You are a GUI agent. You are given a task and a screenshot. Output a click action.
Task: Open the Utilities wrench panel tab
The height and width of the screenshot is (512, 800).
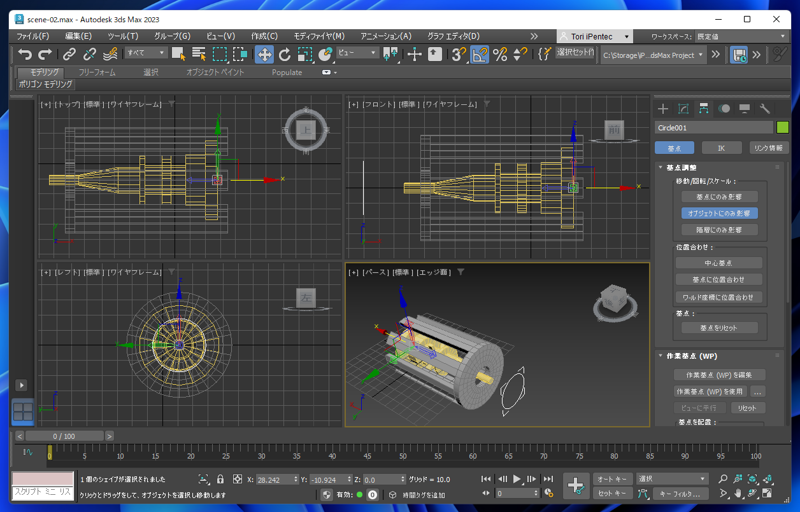click(764, 109)
